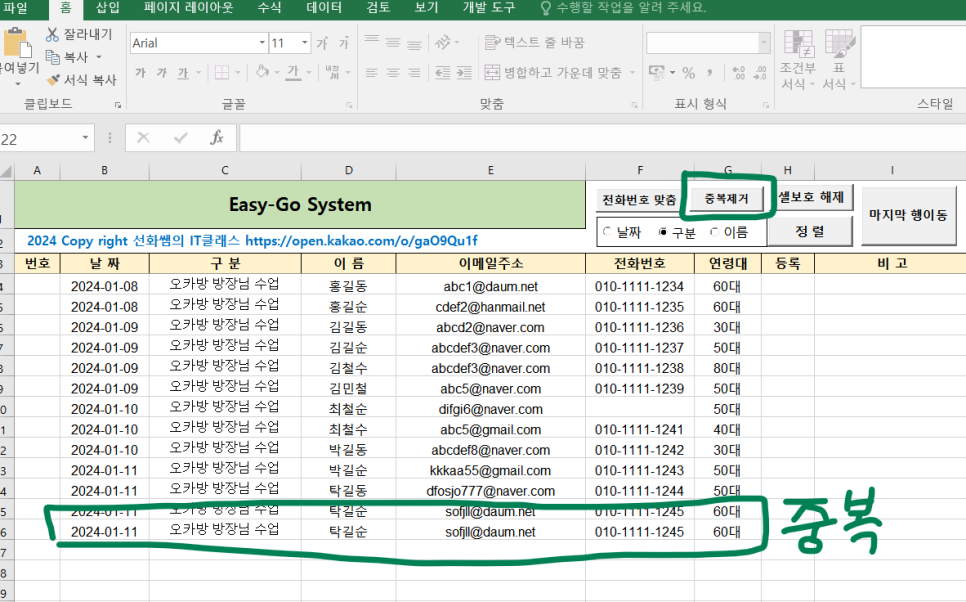Toggle underline formatting

coord(183,73)
